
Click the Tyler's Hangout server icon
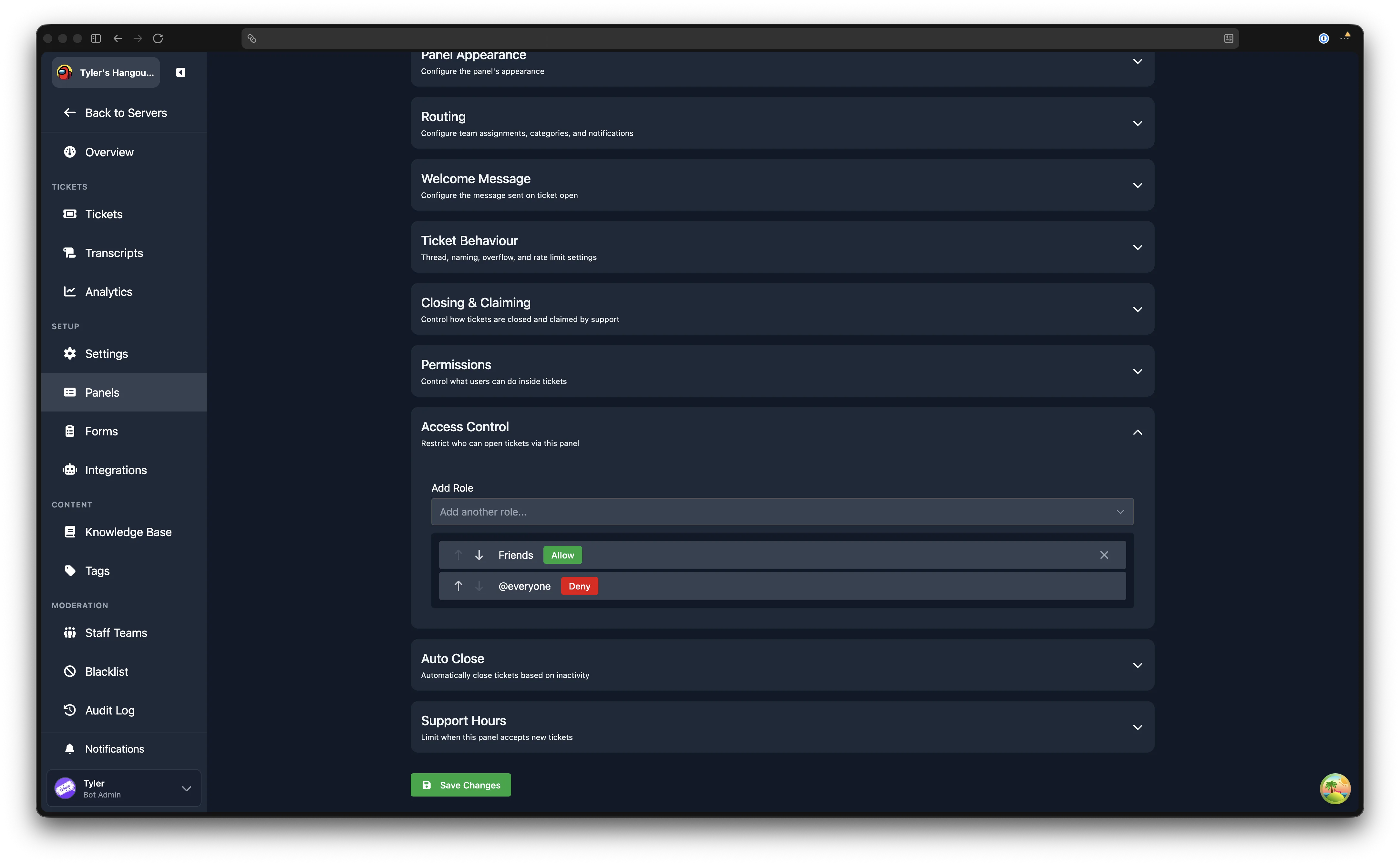[x=65, y=72]
